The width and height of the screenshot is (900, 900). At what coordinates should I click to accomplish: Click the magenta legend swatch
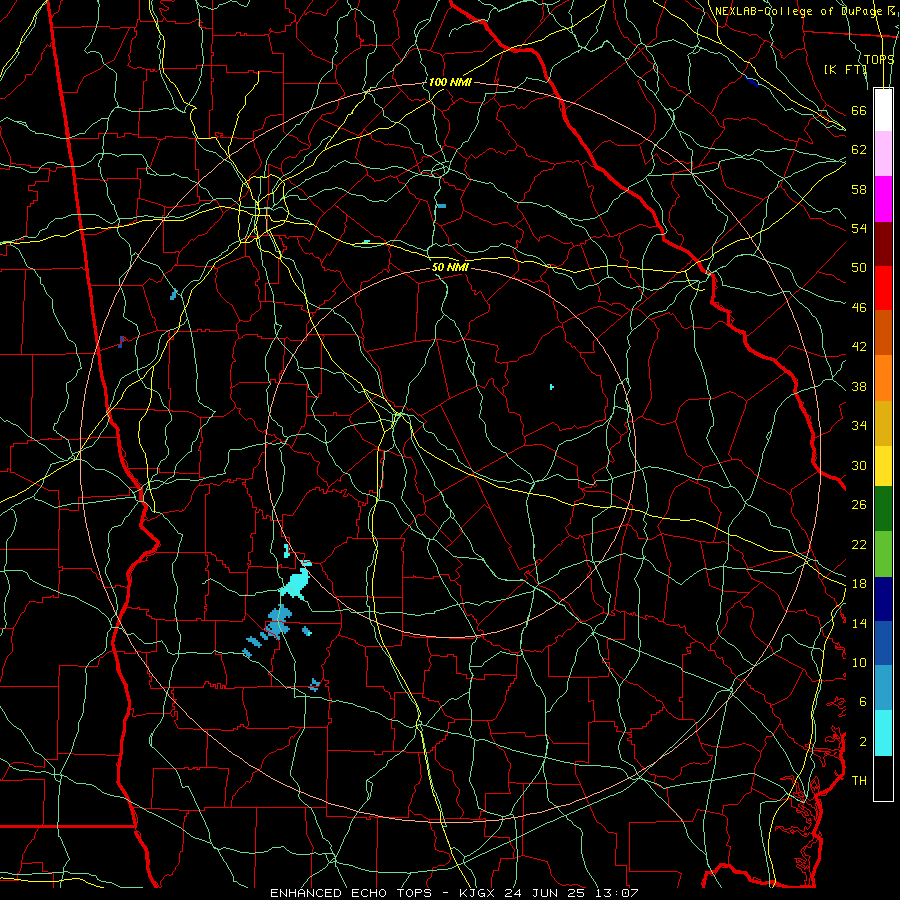(883, 199)
